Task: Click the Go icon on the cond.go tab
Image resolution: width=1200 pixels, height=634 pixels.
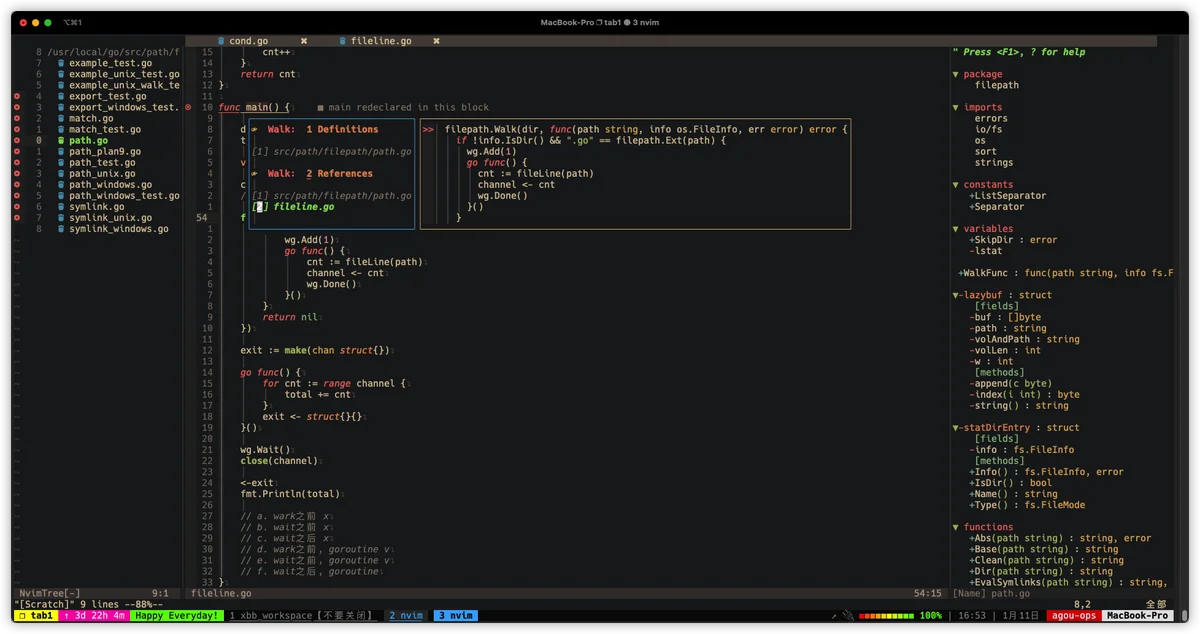Action: 221,41
